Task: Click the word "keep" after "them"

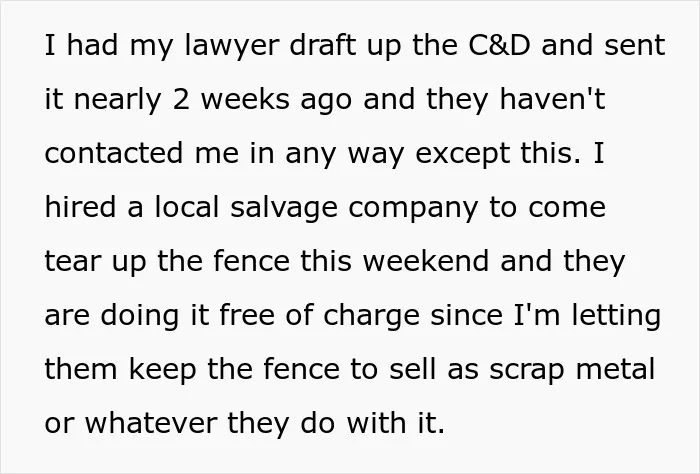Action: point(163,371)
